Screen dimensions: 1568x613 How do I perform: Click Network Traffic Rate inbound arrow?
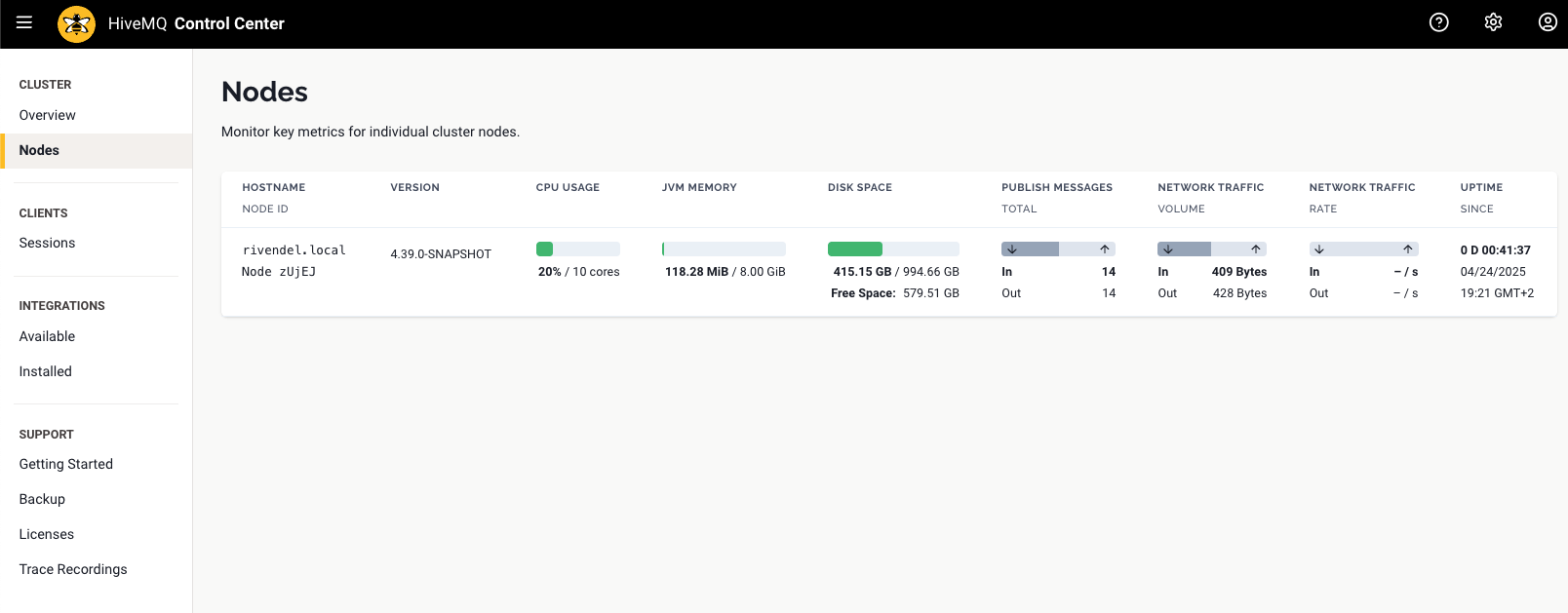point(1319,249)
